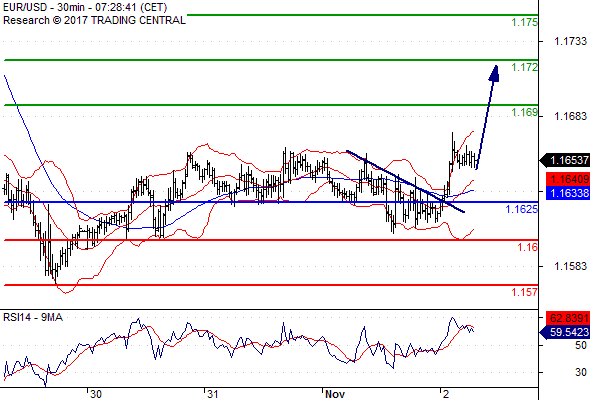Click the black 1.16537 current price tag
590x400 pixels.
point(565,161)
